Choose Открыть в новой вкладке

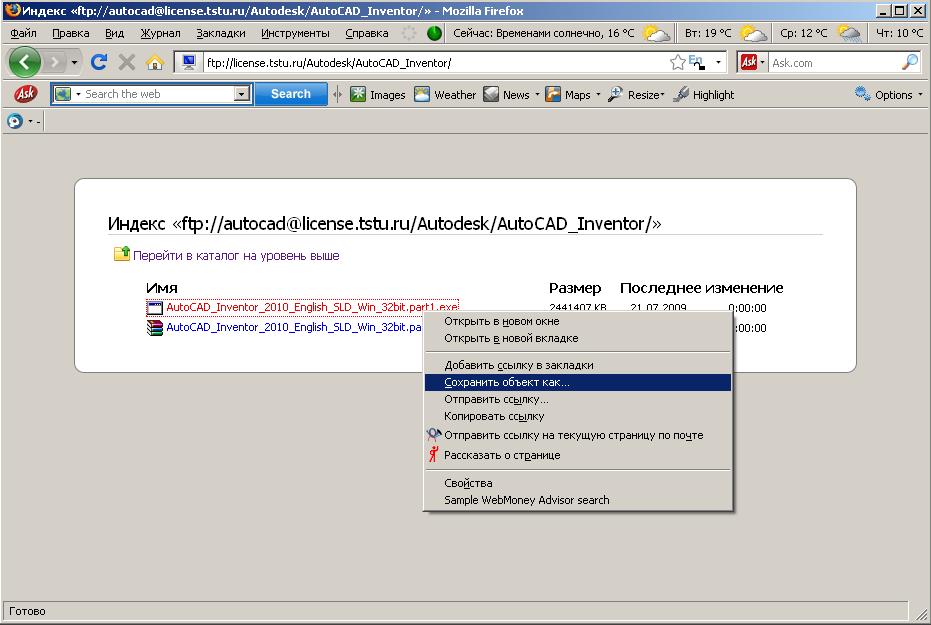(577, 338)
